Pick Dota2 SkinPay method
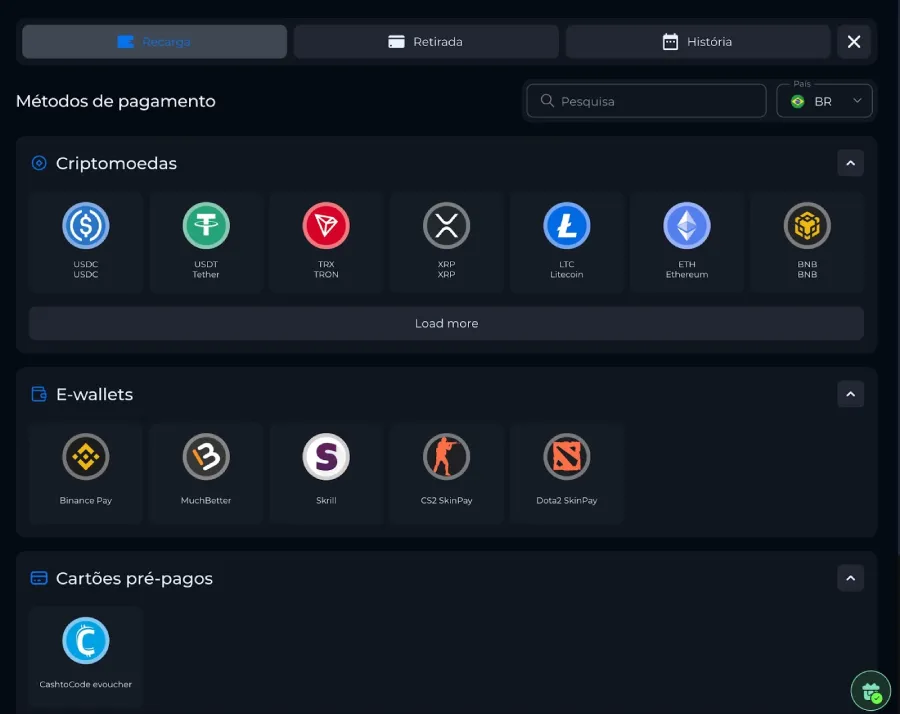 pos(567,474)
